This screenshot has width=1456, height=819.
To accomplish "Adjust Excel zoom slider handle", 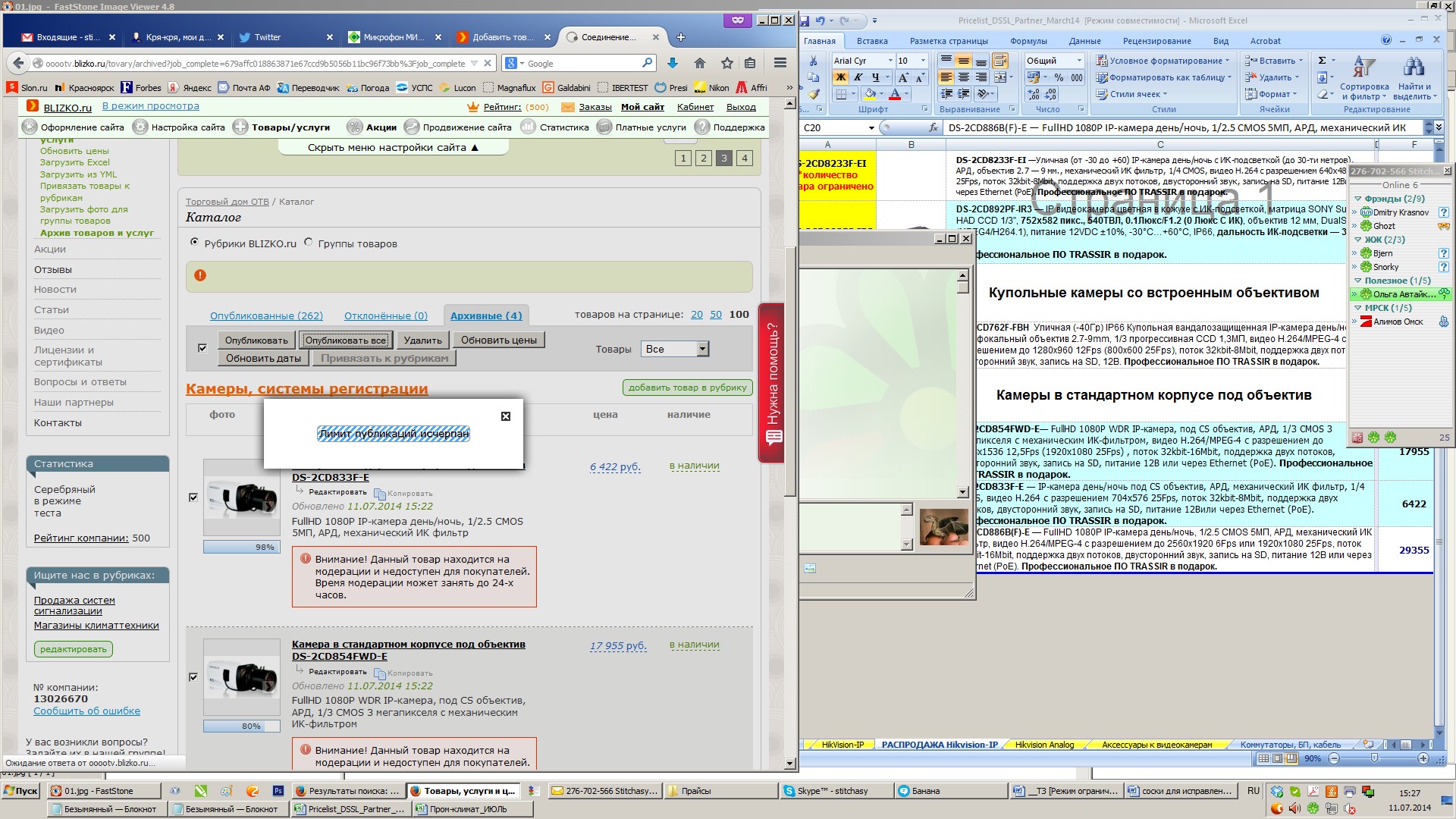I will point(1375,758).
